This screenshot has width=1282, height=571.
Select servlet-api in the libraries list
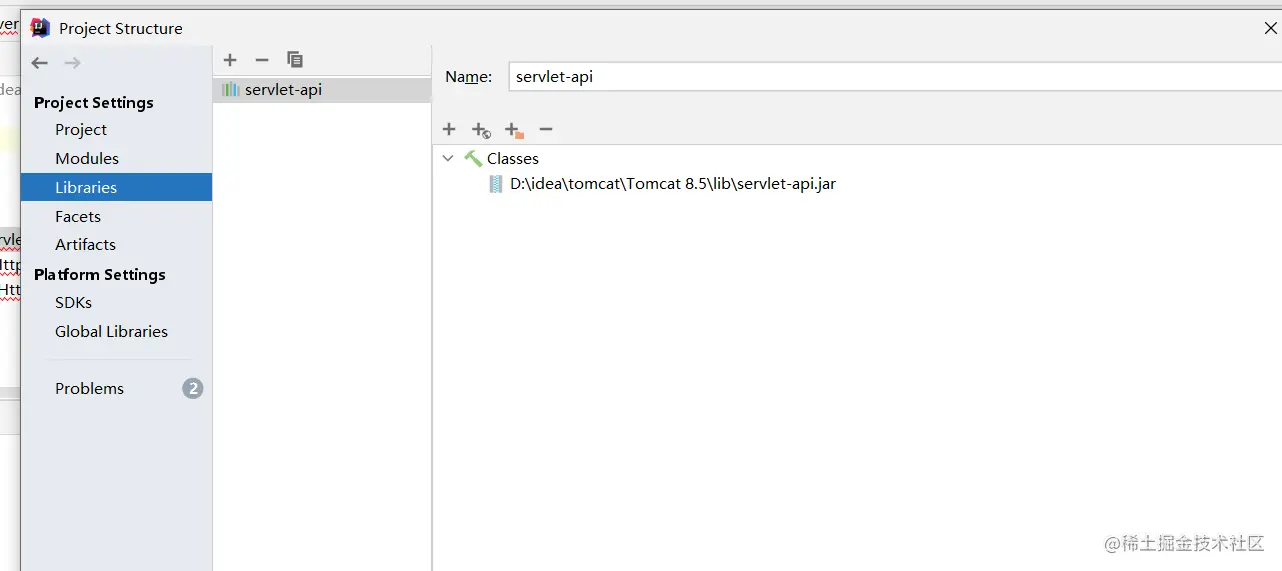[x=322, y=89]
